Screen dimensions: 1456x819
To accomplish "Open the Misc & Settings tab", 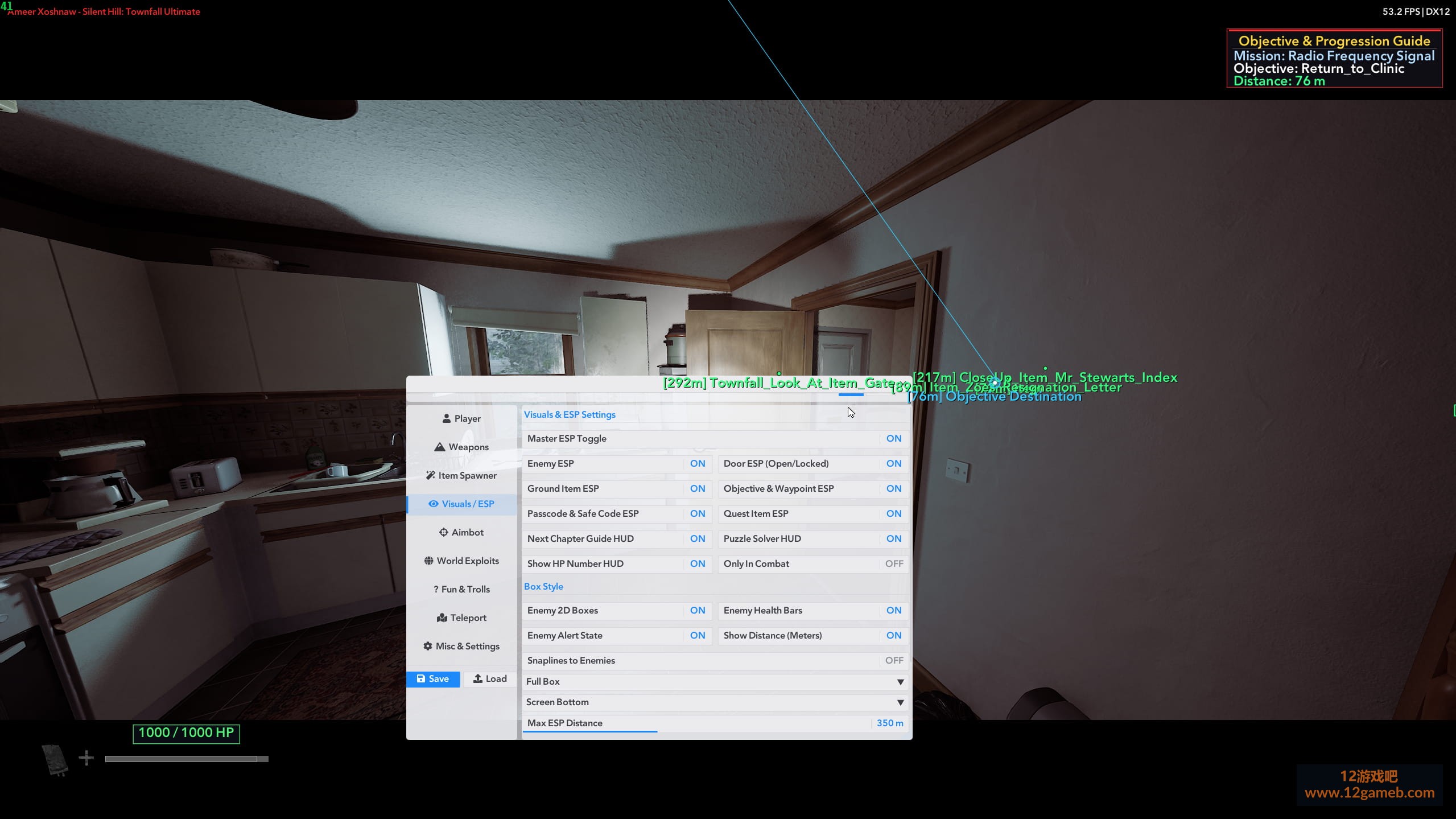I will (461, 647).
